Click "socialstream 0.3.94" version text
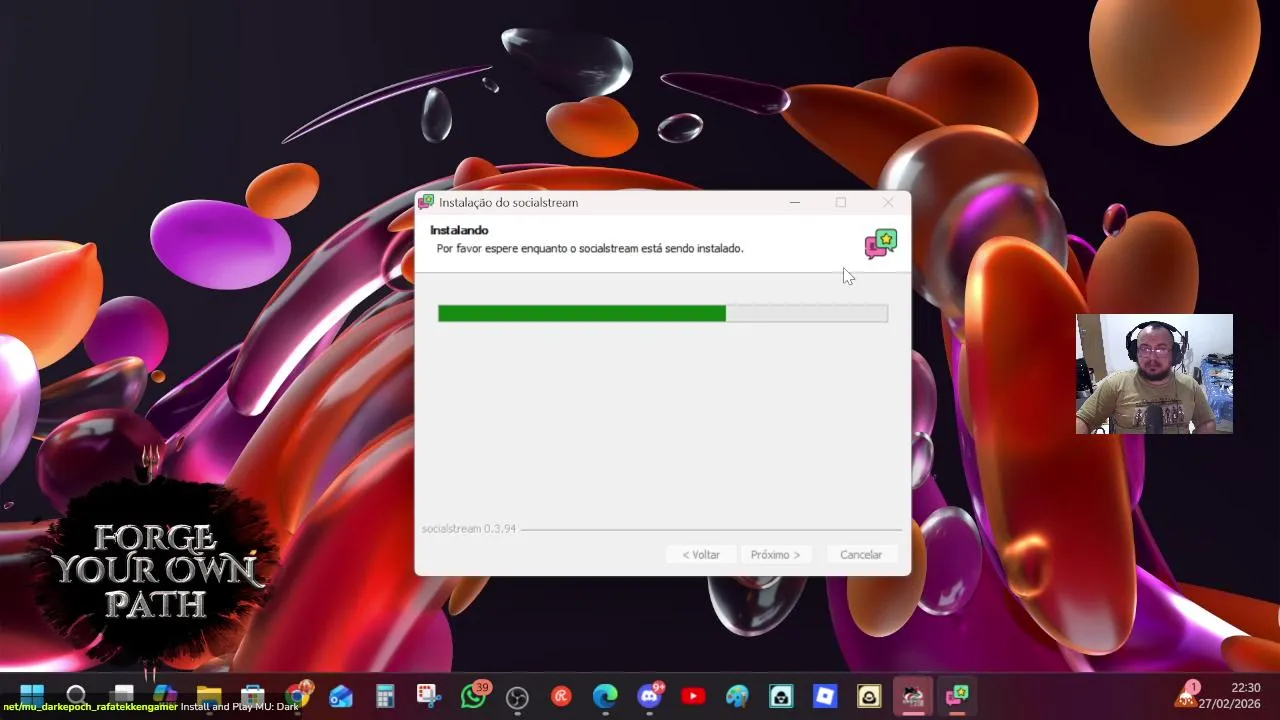The width and height of the screenshot is (1280, 720). pyautogui.click(x=469, y=528)
